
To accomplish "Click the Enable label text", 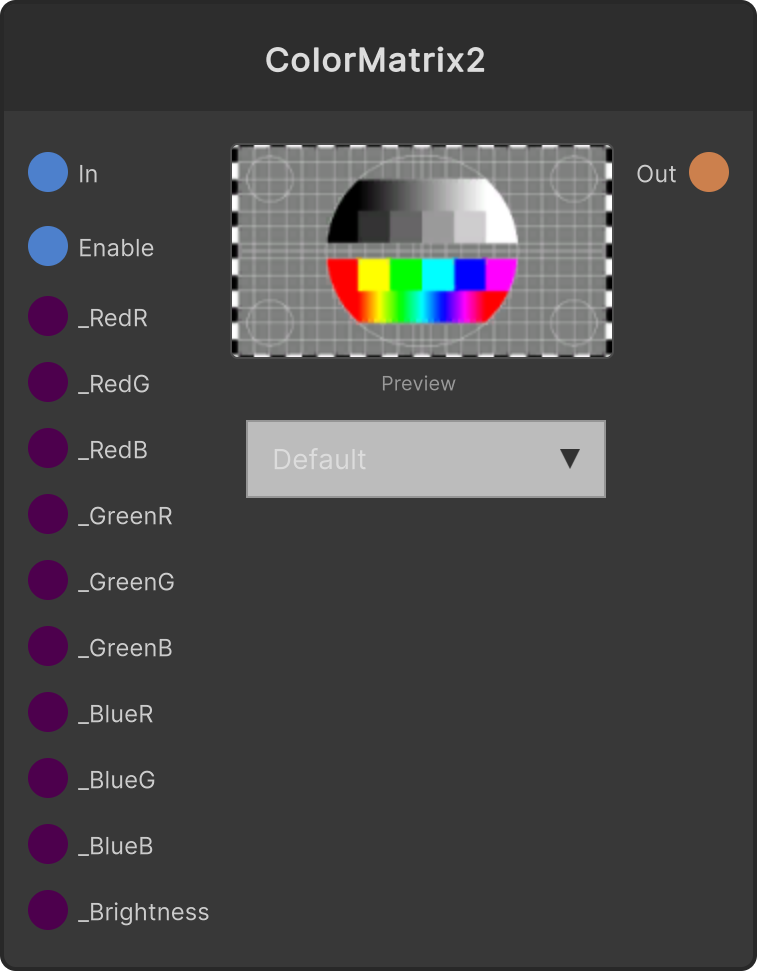I will [x=116, y=248].
